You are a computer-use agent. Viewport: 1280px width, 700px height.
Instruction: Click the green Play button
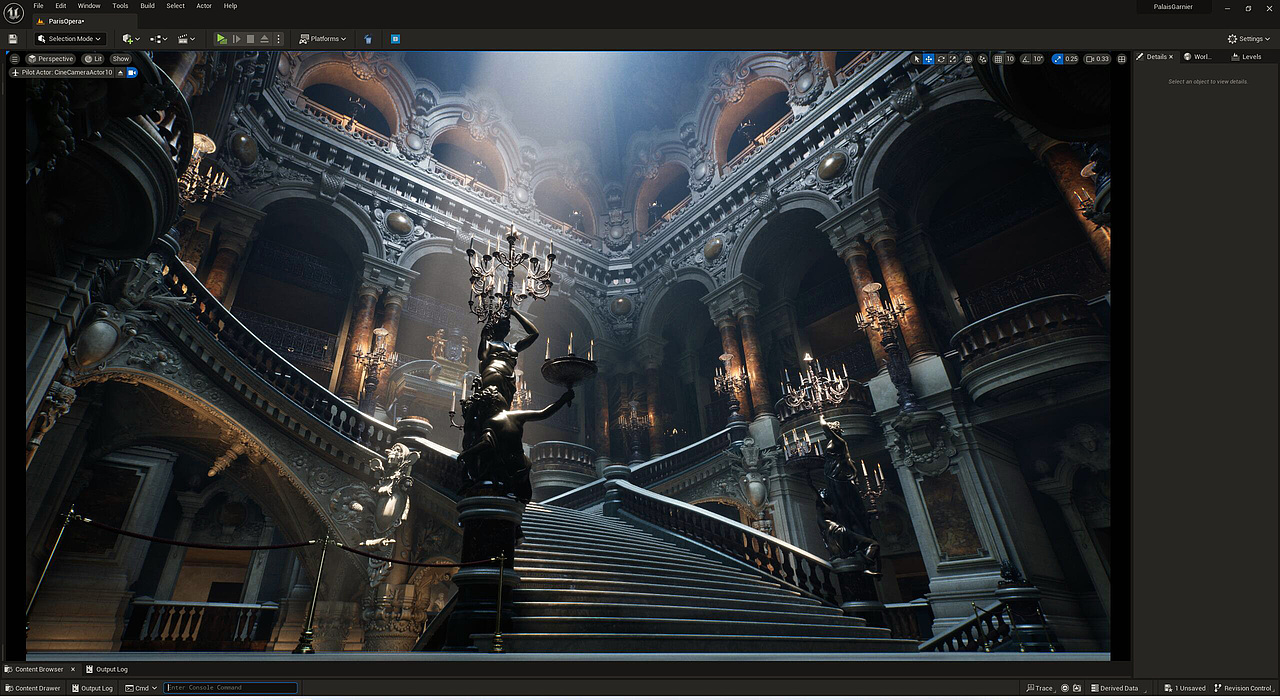pyautogui.click(x=222, y=39)
